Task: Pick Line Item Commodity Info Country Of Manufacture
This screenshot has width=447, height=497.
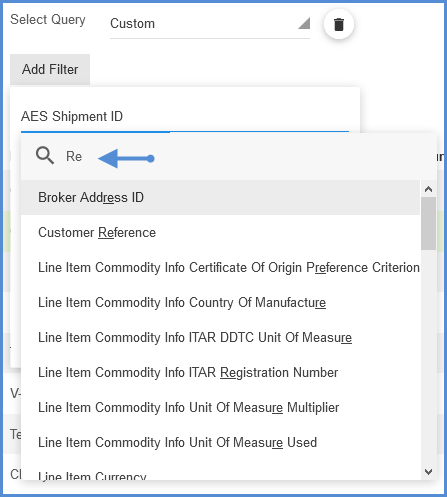Action: click(220, 302)
